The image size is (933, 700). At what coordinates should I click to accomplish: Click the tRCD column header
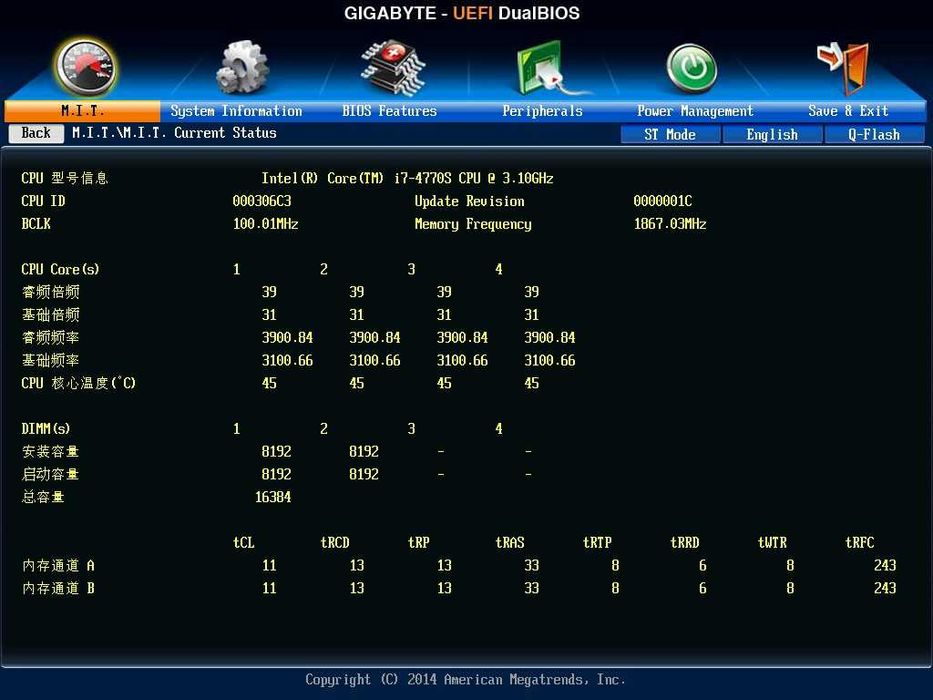pyautogui.click(x=335, y=542)
